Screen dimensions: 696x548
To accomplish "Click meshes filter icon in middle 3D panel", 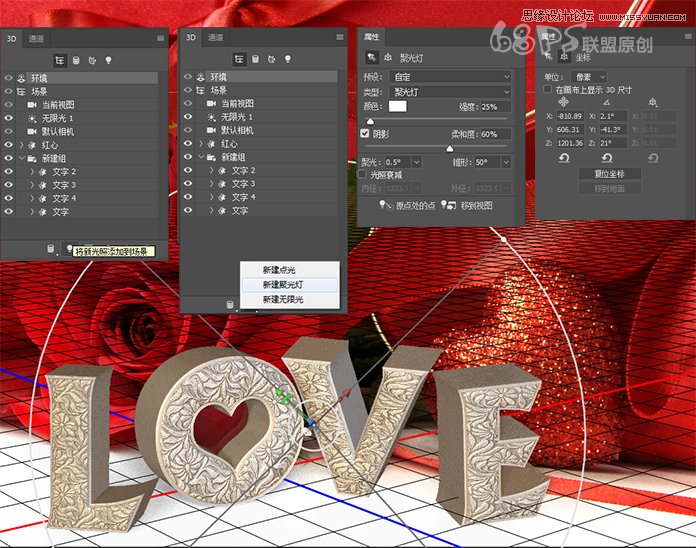I will (255, 59).
